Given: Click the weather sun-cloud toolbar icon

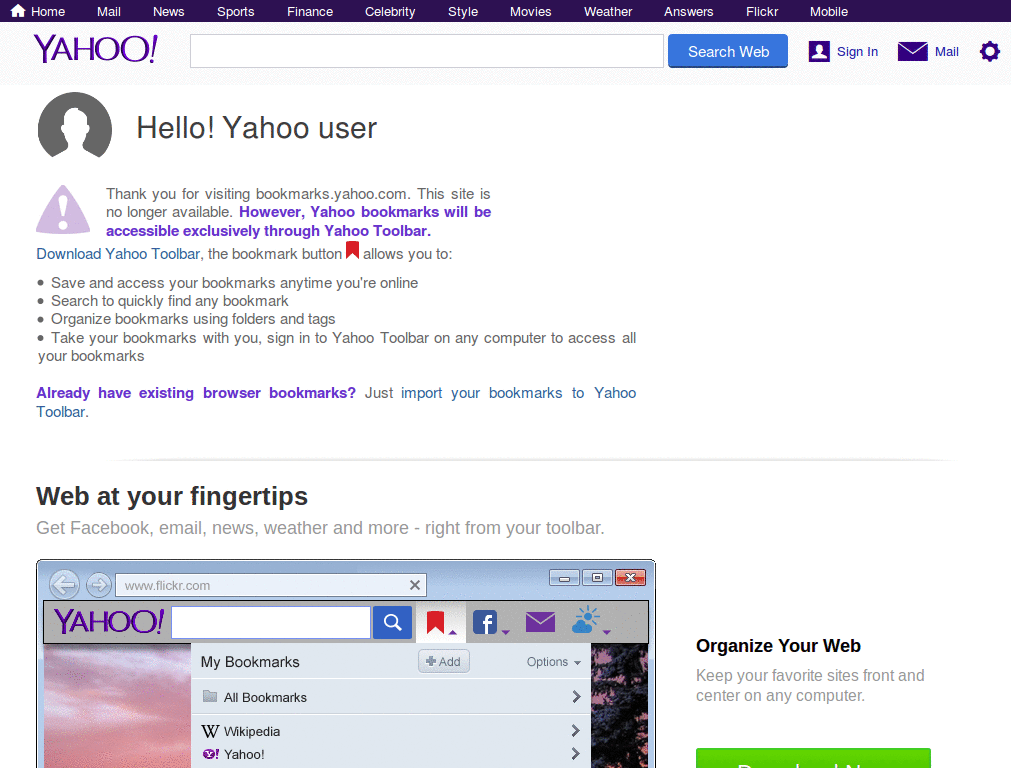Looking at the screenshot, I should 586,620.
